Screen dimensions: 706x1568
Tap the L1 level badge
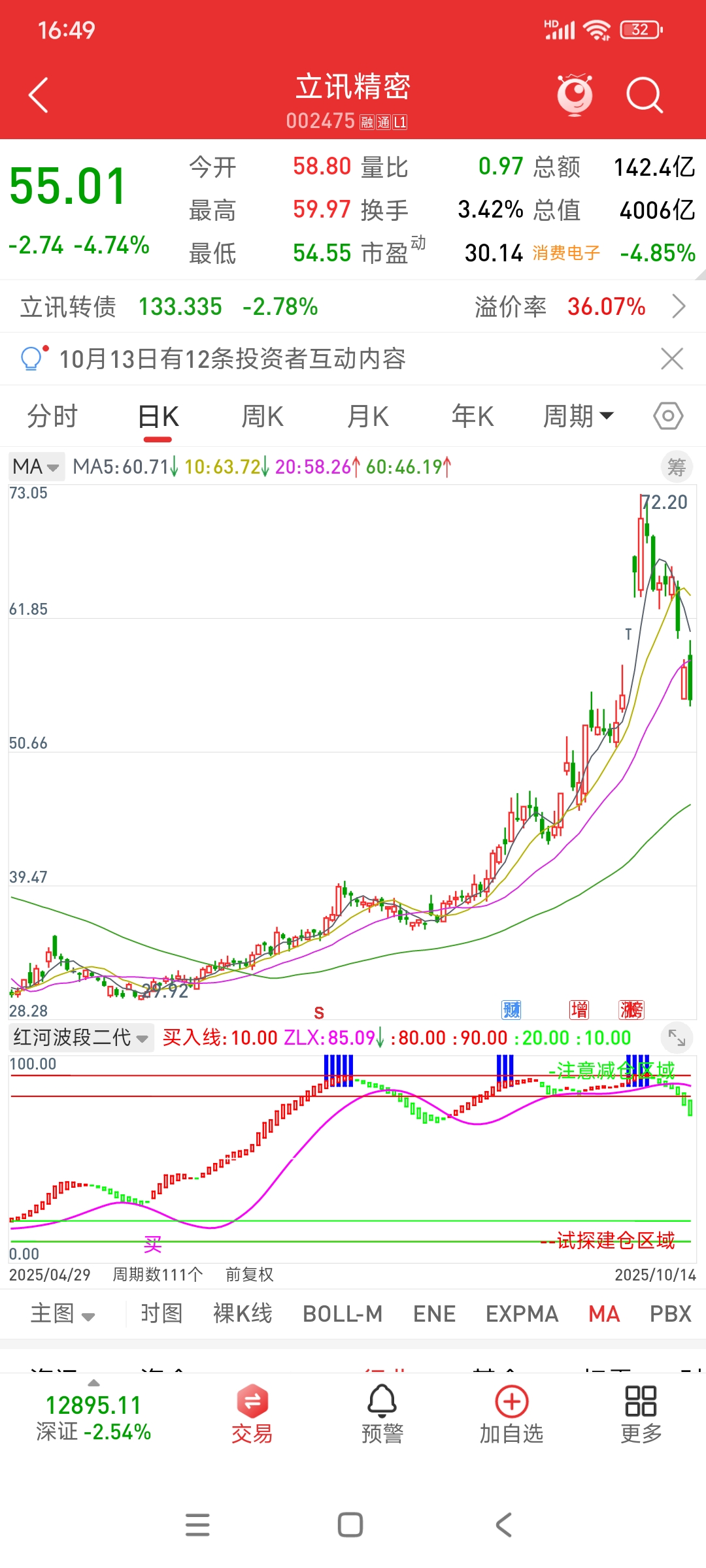[x=400, y=122]
